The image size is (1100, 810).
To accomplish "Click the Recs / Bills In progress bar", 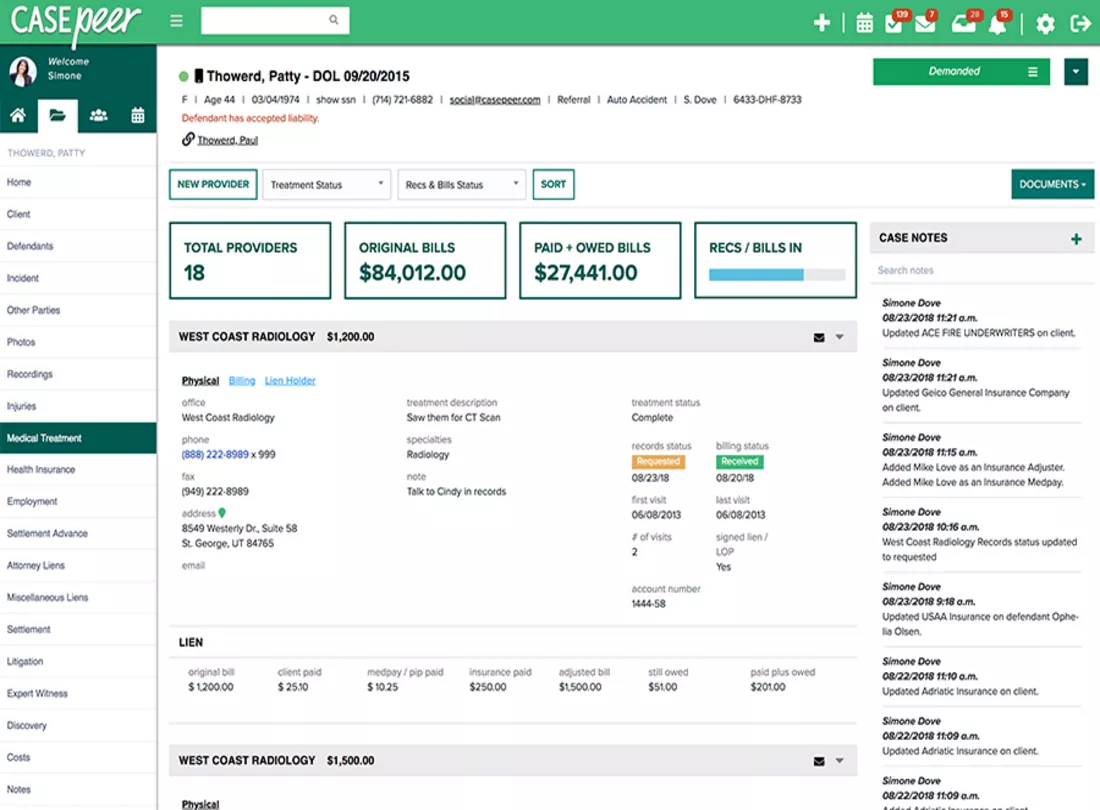I will click(777, 275).
